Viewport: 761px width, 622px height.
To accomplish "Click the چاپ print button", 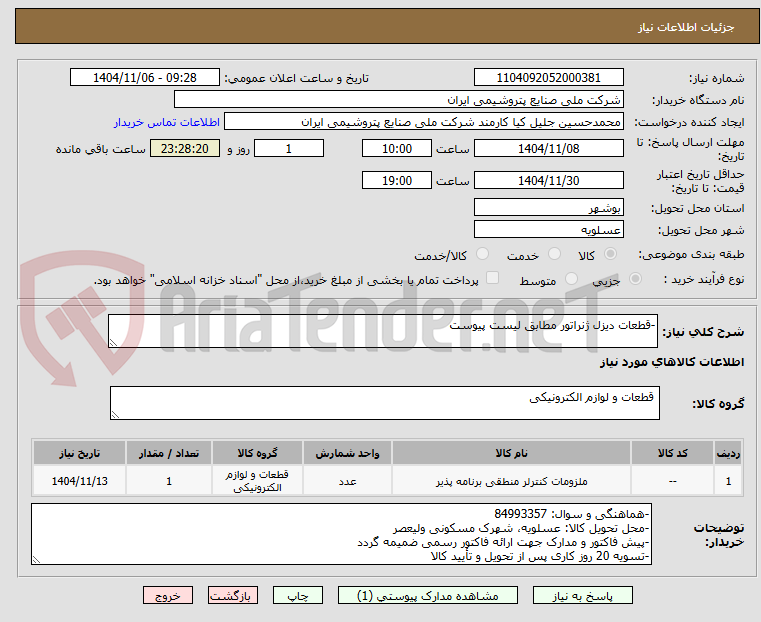I will (298, 595).
